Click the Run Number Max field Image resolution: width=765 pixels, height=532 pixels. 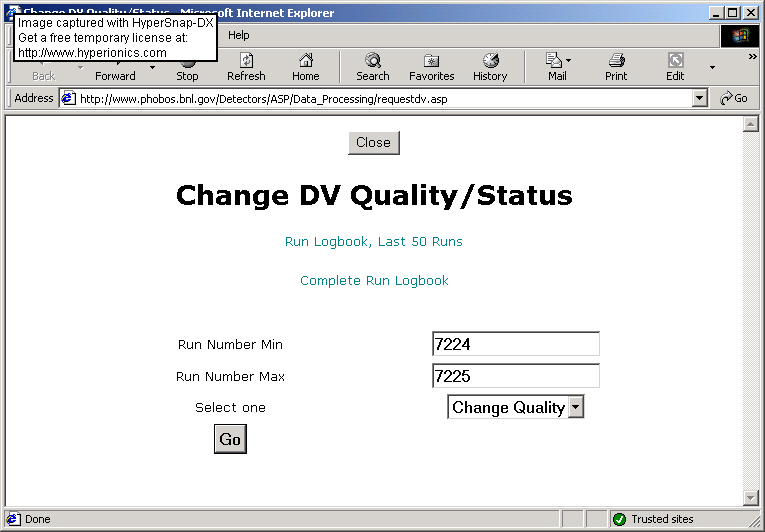coord(516,376)
